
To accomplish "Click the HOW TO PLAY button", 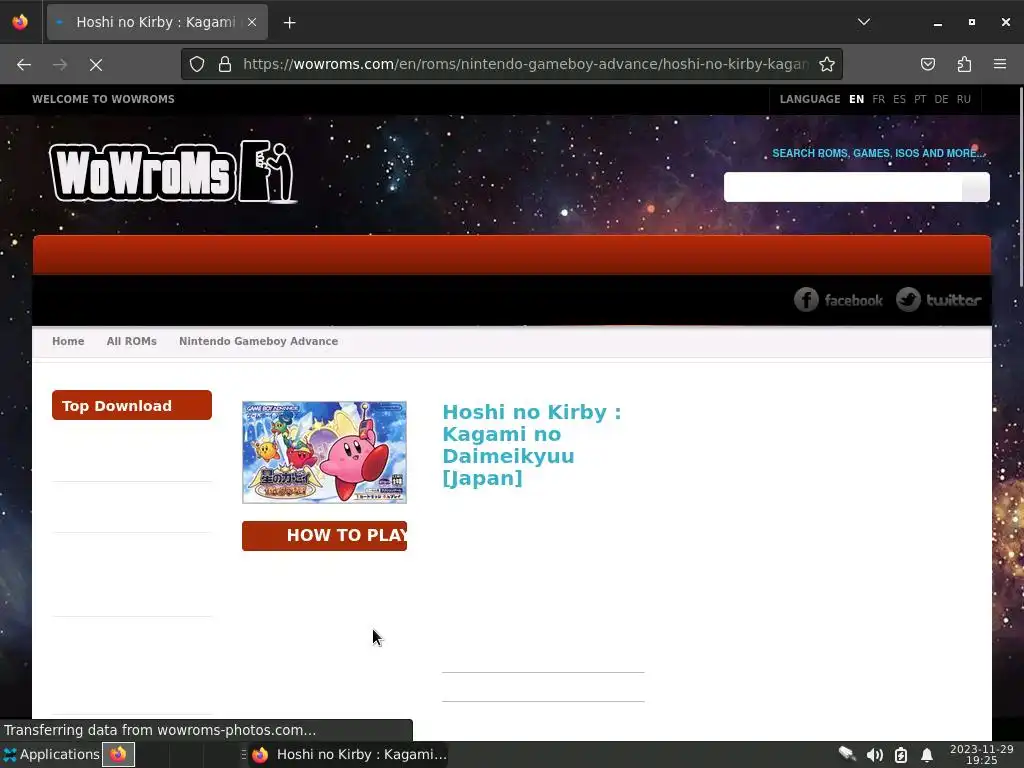I will click(x=325, y=536).
